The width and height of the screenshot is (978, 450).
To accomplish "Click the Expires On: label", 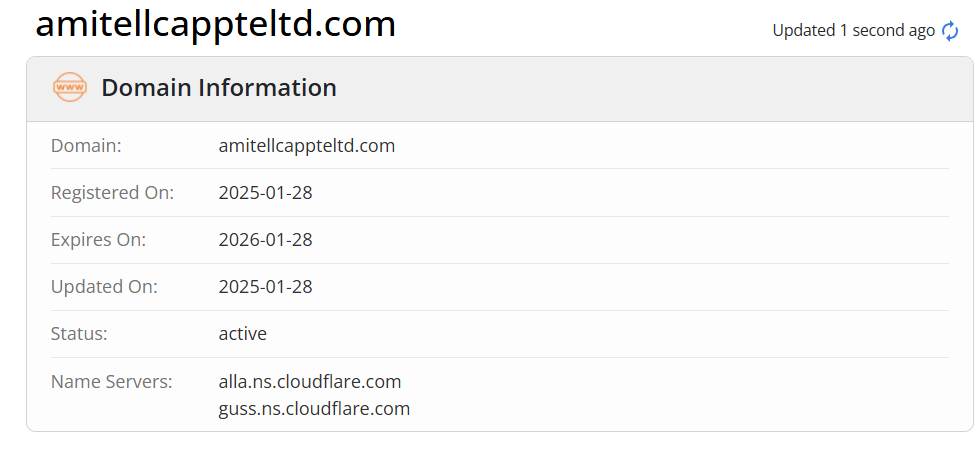I will (x=98, y=240).
